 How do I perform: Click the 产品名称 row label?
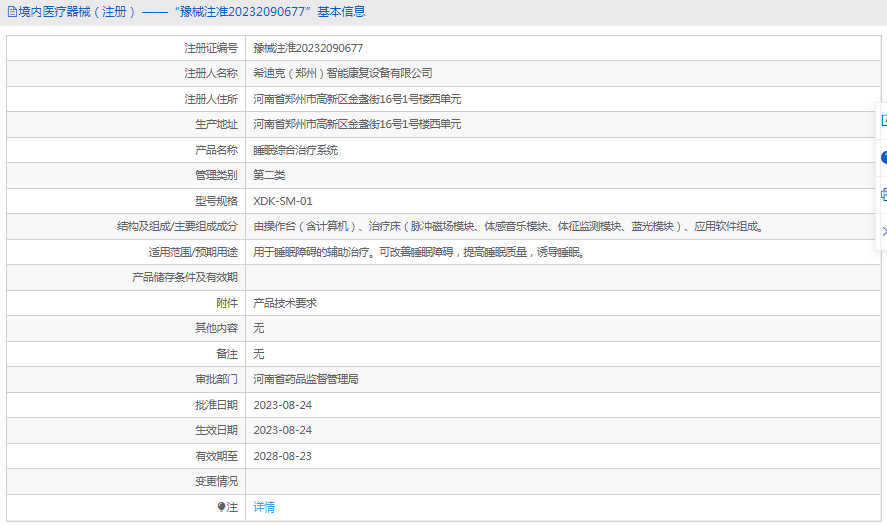pos(216,150)
